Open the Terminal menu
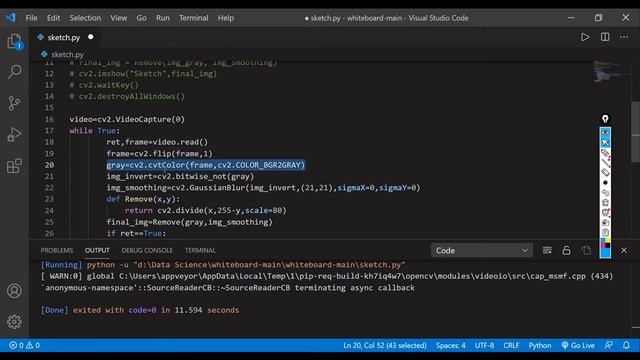Image resolution: width=640 pixels, height=360 pixels. coord(193,18)
